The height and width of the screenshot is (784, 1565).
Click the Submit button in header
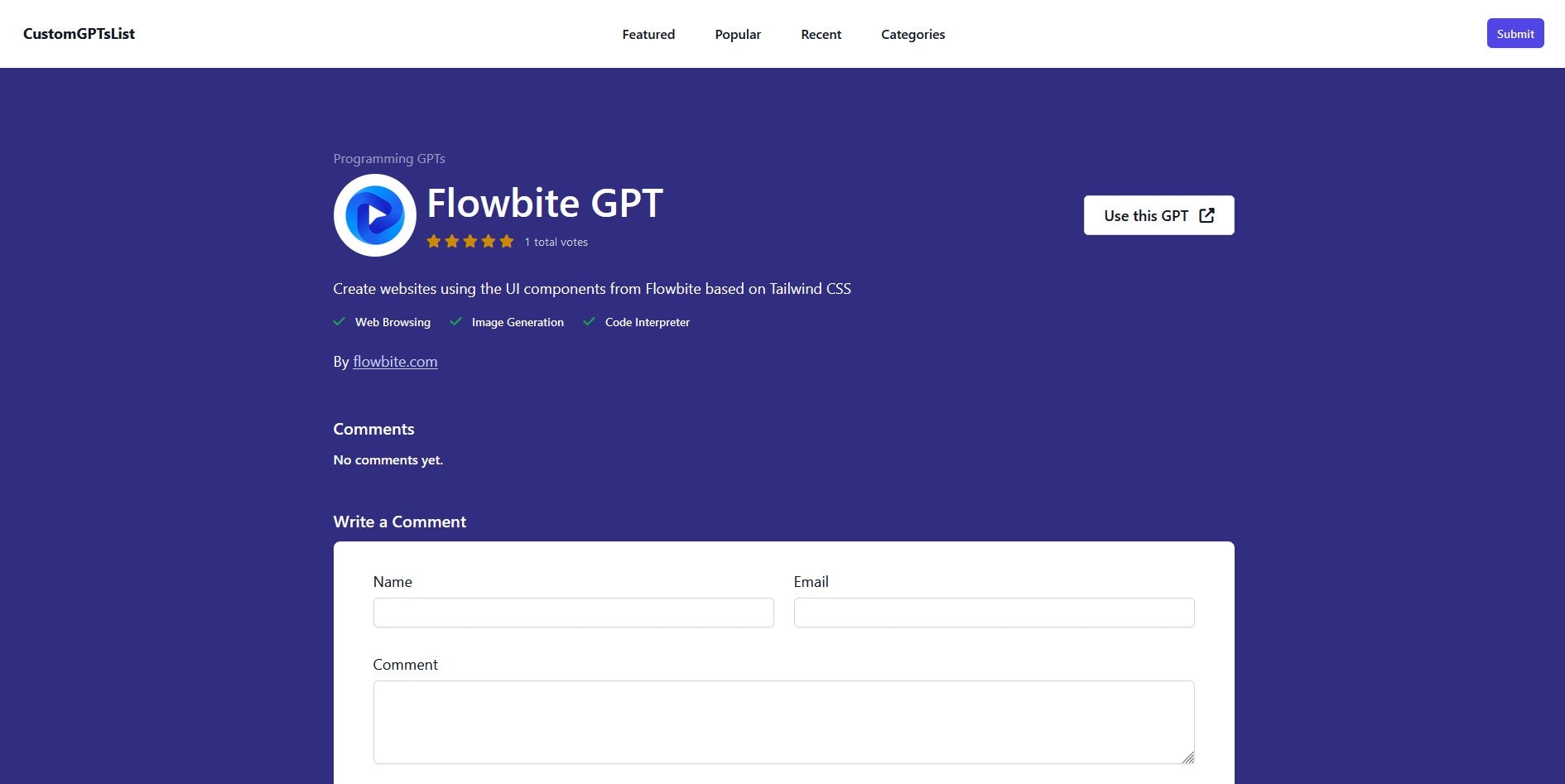pos(1515,33)
